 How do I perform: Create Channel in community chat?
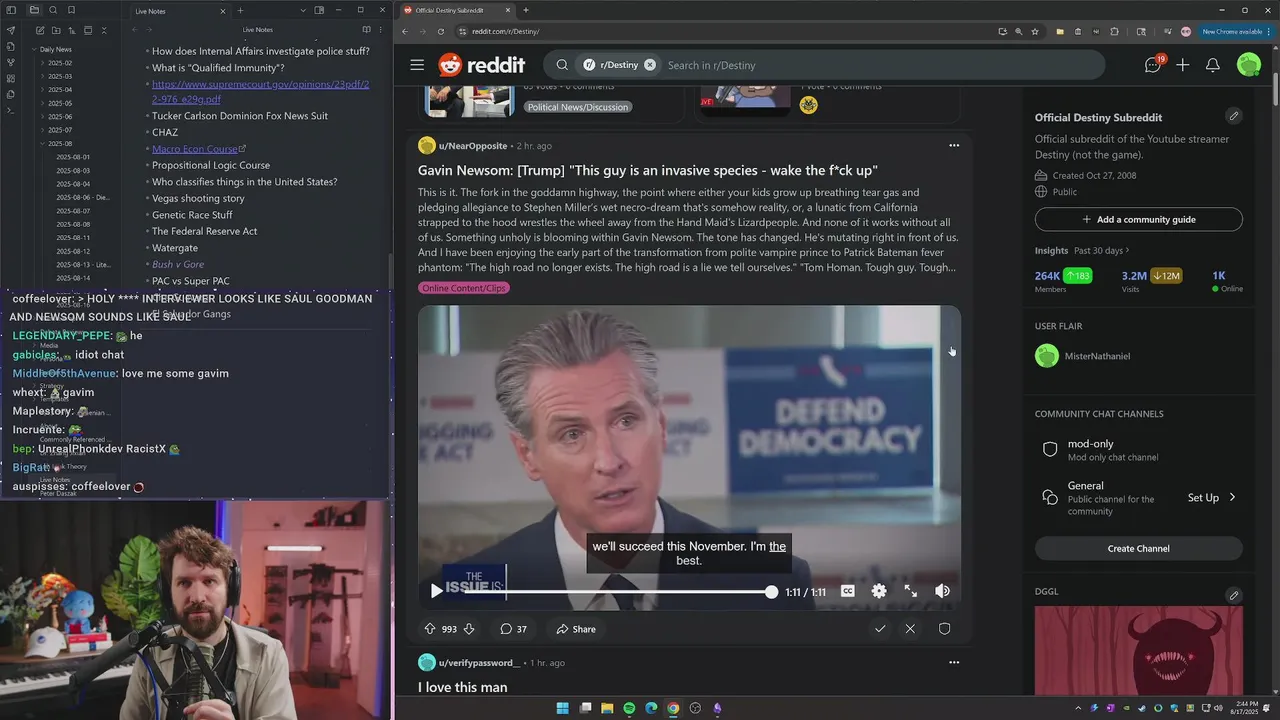tap(1139, 548)
